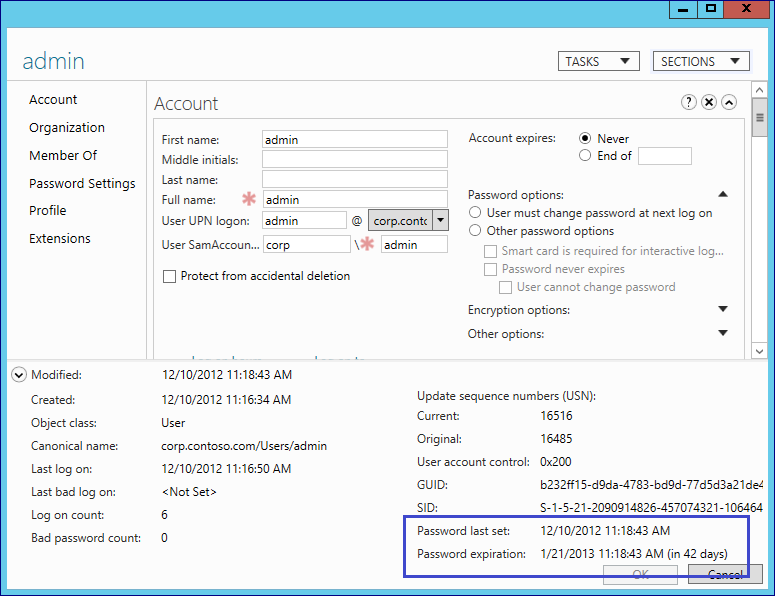The width and height of the screenshot is (775, 596).
Task: Collapse Password options triangle
Action: (x=723, y=194)
